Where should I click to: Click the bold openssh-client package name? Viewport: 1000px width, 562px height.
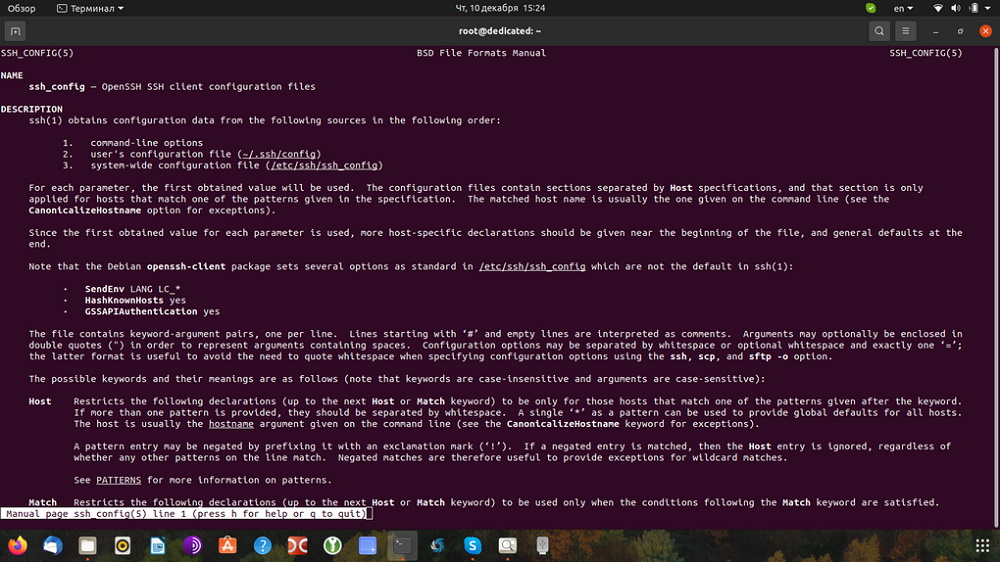pos(186,266)
